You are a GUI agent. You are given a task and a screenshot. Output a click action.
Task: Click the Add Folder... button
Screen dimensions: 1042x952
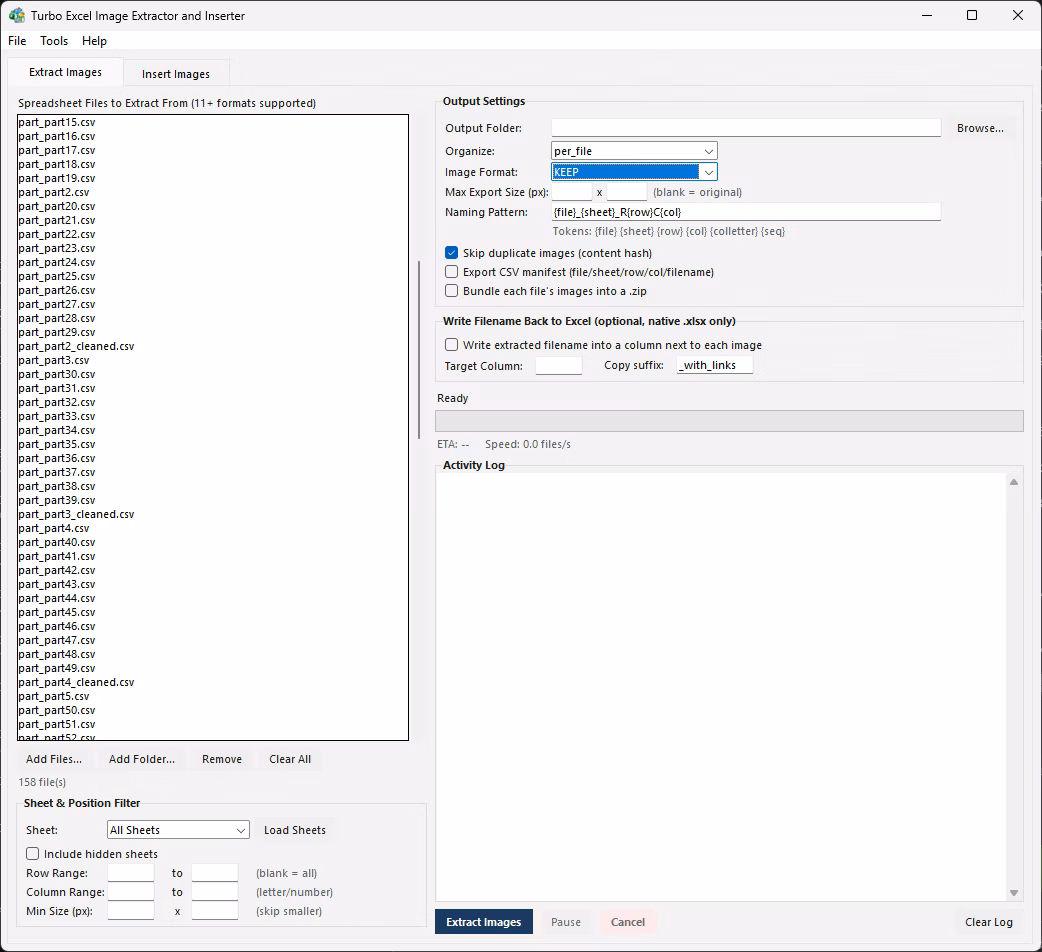click(x=142, y=759)
